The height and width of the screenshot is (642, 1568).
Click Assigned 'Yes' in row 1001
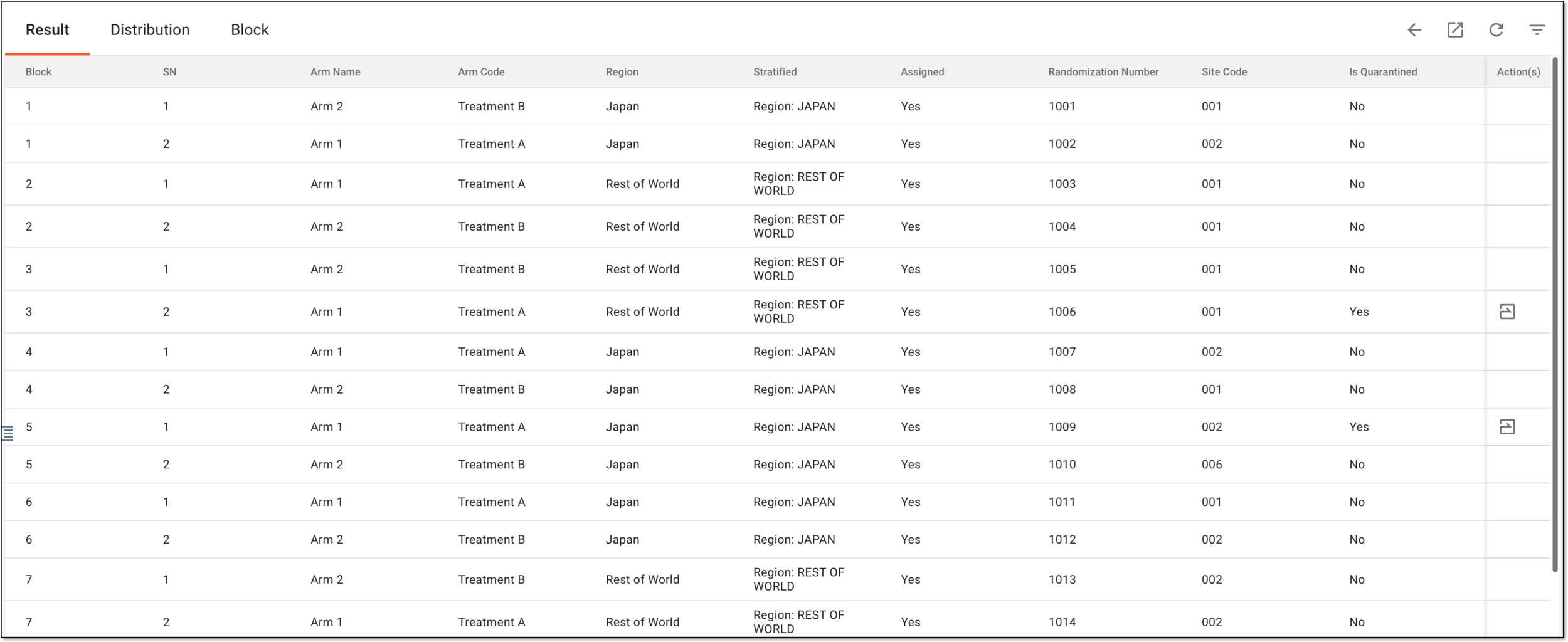pos(910,107)
